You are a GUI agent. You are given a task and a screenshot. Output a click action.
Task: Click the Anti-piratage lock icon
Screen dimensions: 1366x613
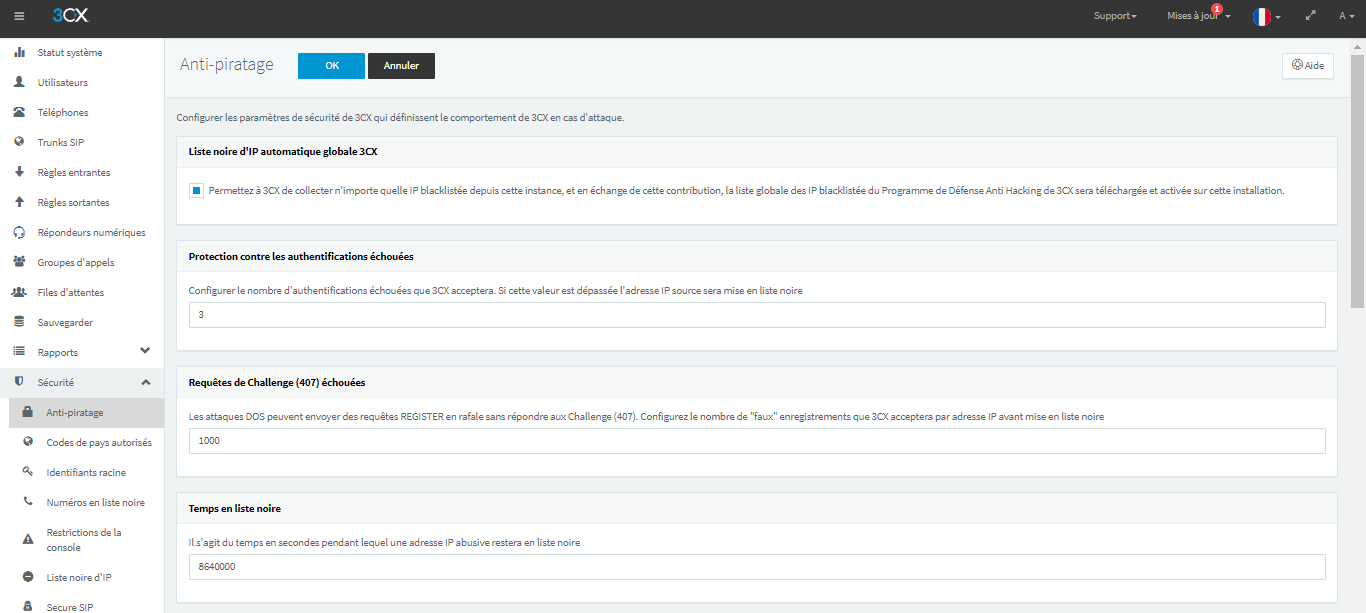pos(28,412)
